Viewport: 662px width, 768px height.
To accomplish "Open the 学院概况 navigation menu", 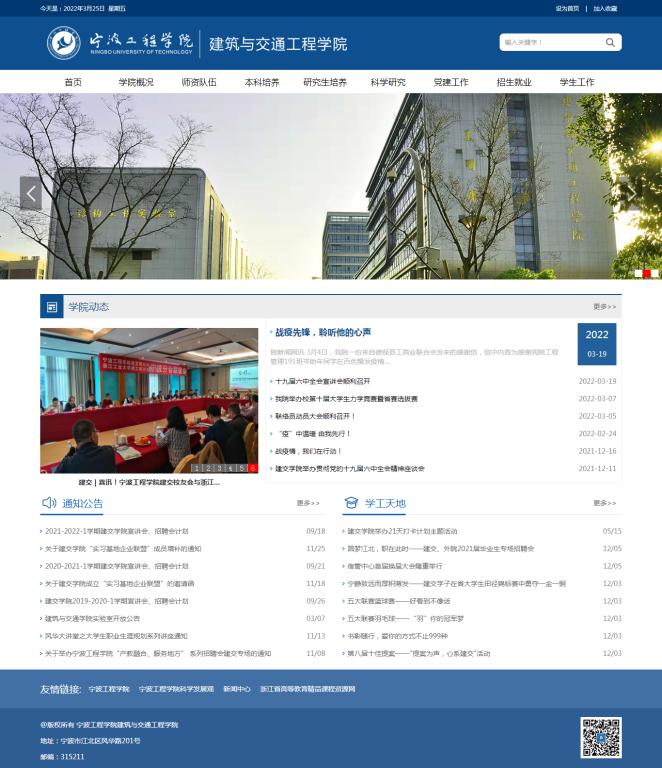I will pyautogui.click(x=136, y=82).
